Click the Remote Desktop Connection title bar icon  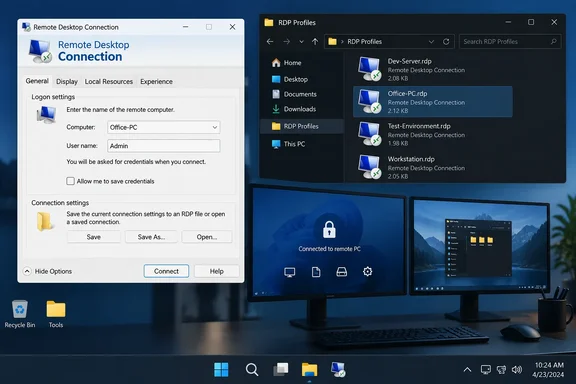(26, 27)
